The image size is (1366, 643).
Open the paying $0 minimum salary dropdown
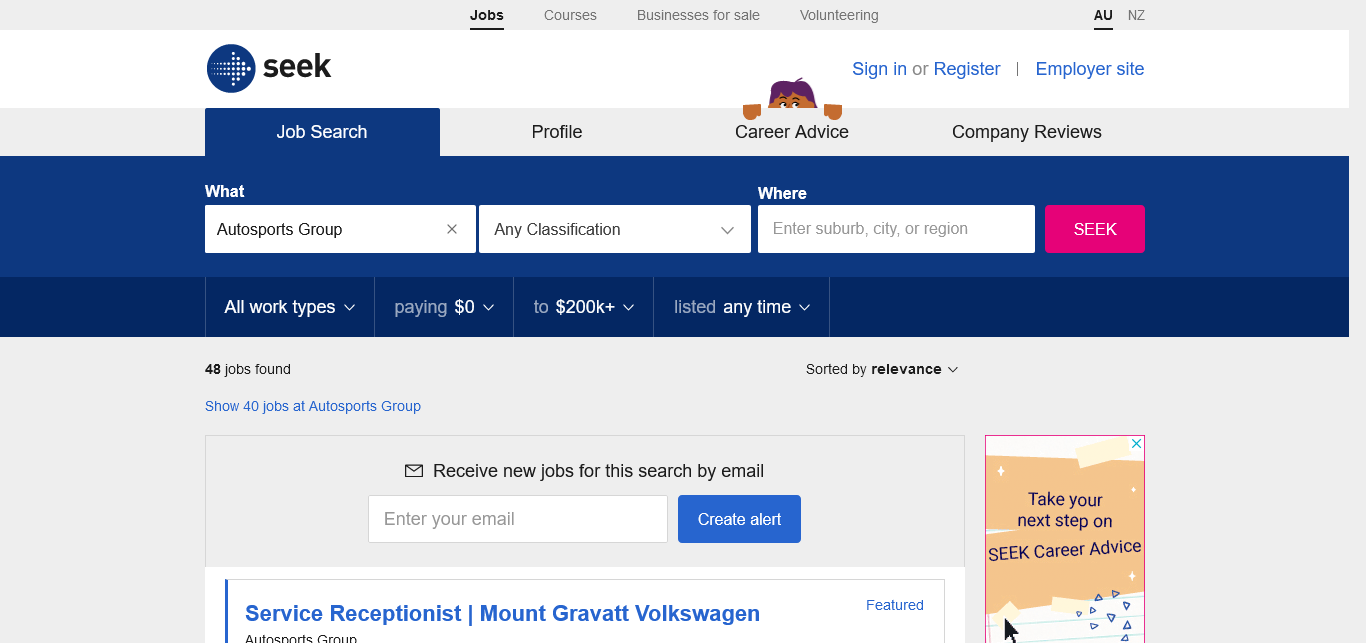coord(444,307)
